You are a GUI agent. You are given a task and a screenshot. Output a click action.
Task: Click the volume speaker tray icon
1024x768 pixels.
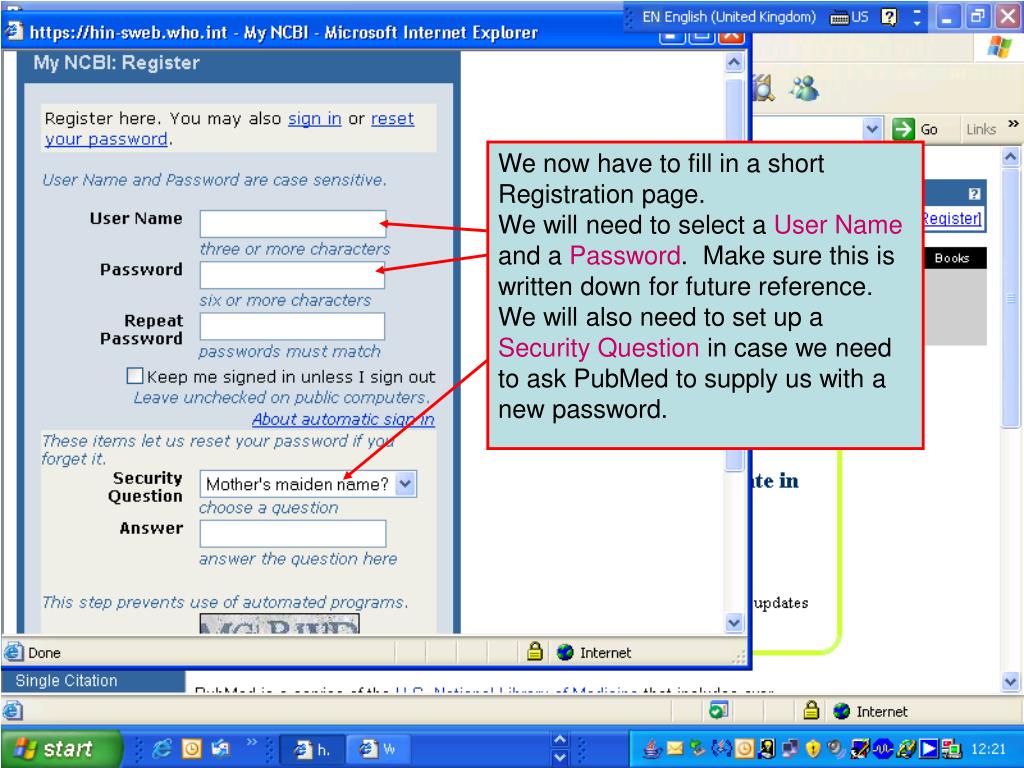pos(835,748)
